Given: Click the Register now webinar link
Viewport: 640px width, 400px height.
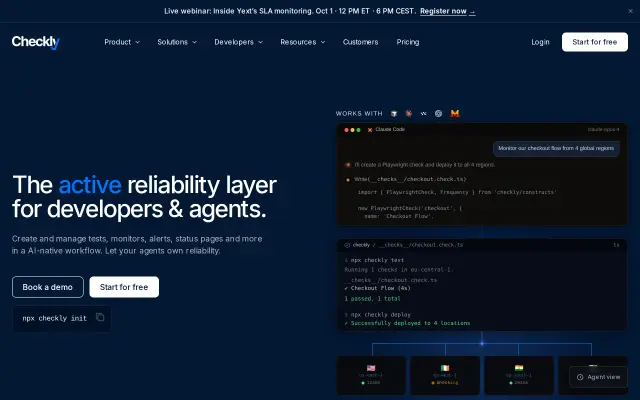Looking at the screenshot, I should tap(443, 11).
